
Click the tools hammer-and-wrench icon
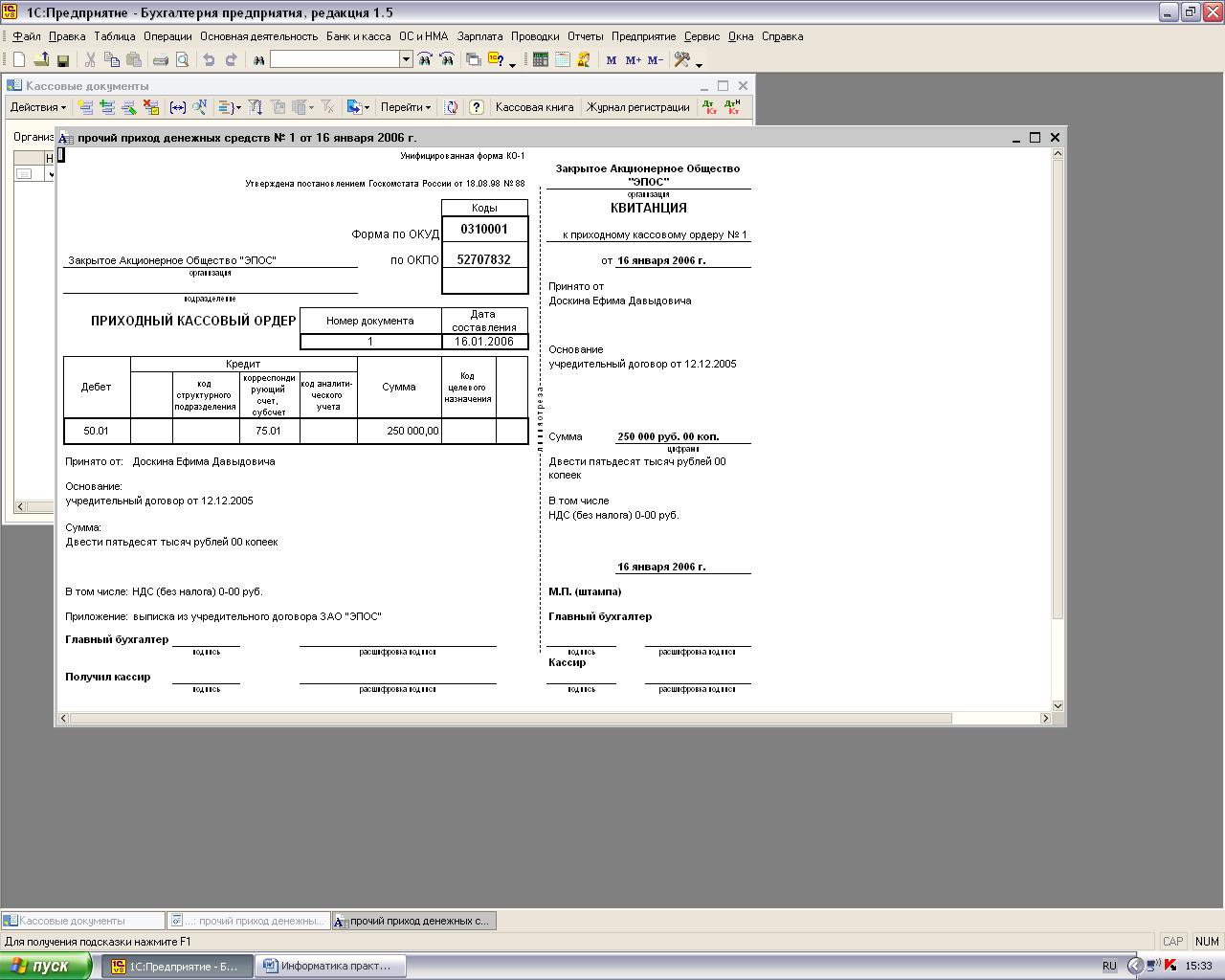pos(681,59)
